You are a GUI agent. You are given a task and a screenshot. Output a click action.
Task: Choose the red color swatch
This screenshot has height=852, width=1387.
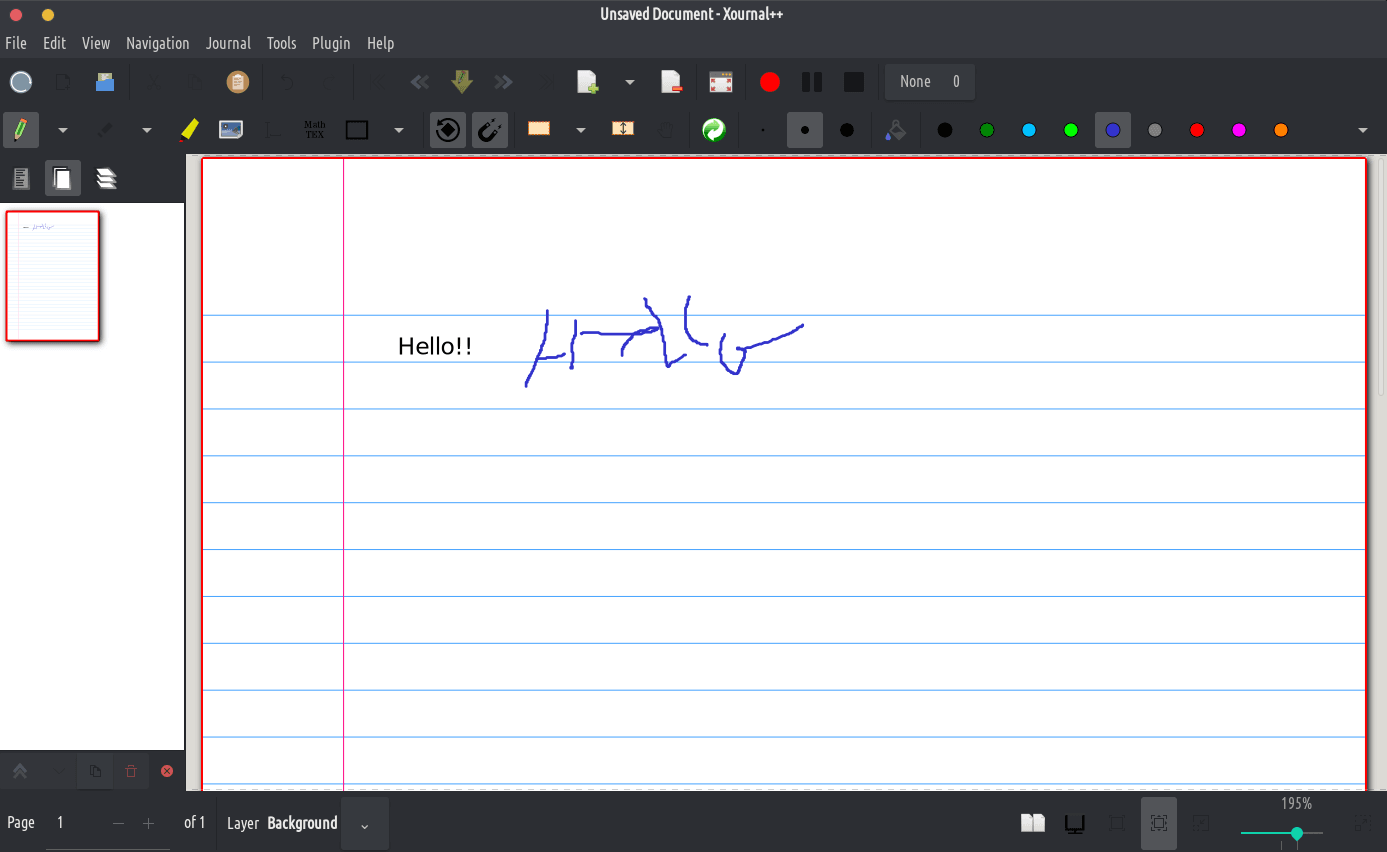pyautogui.click(x=1197, y=130)
